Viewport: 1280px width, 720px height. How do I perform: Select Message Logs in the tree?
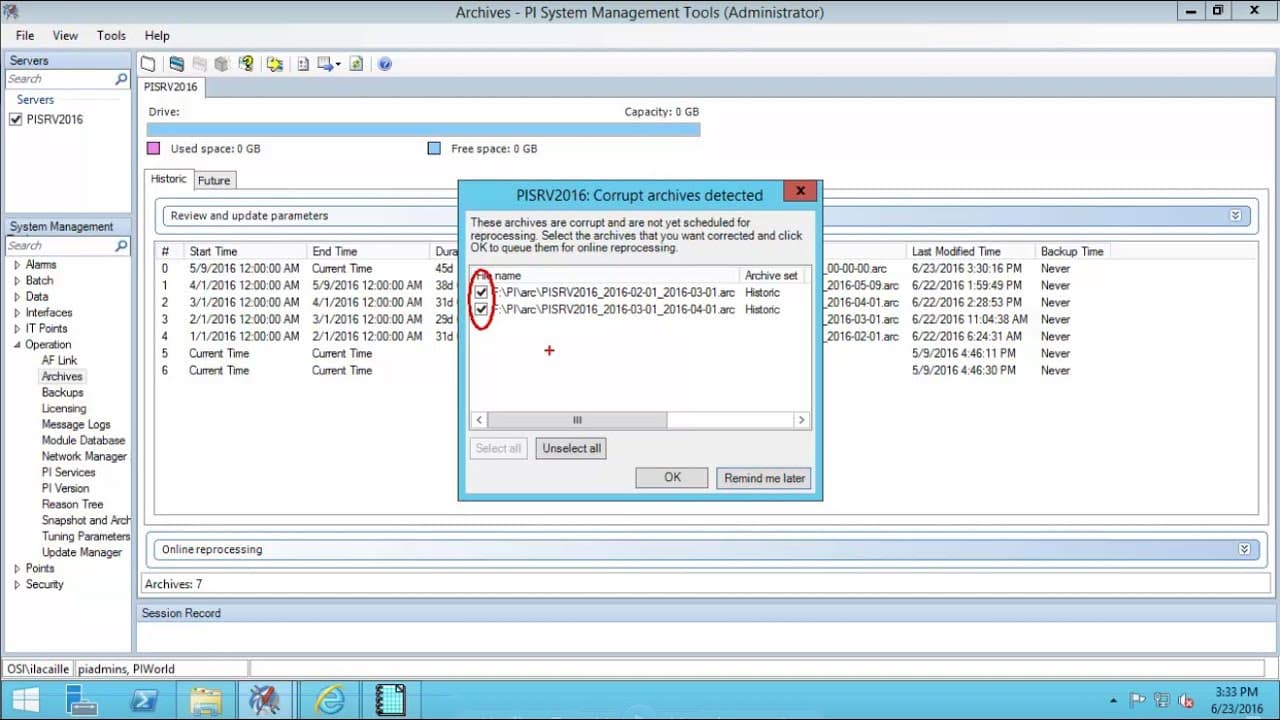[x=76, y=424]
